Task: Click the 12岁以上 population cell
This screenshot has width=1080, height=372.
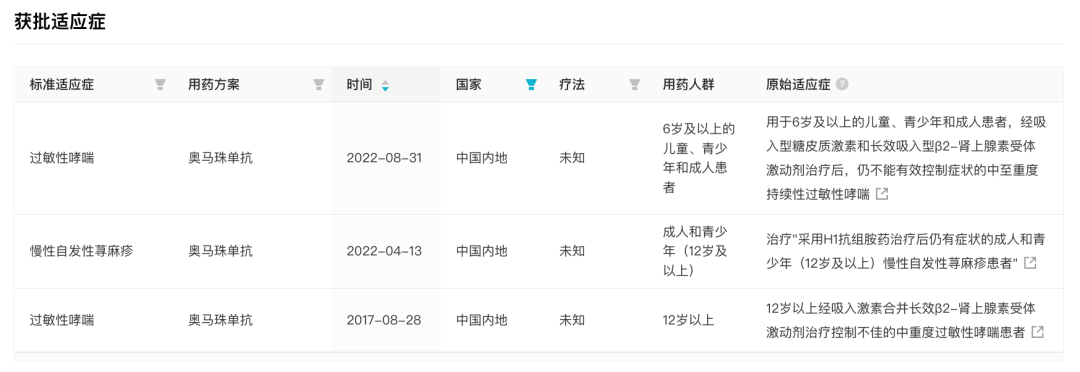Action: click(688, 320)
